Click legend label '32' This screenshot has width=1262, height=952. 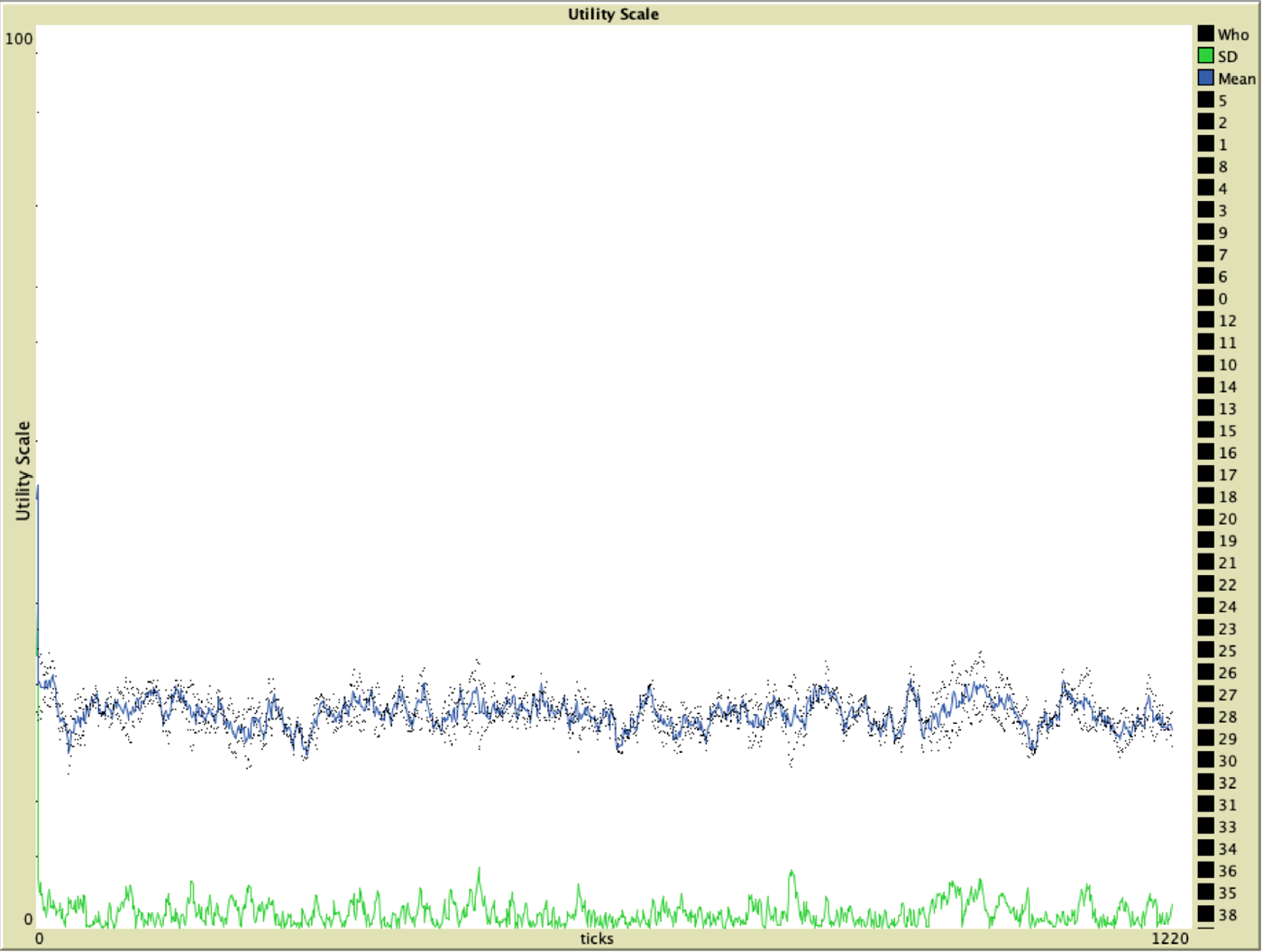pyautogui.click(x=1228, y=783)
